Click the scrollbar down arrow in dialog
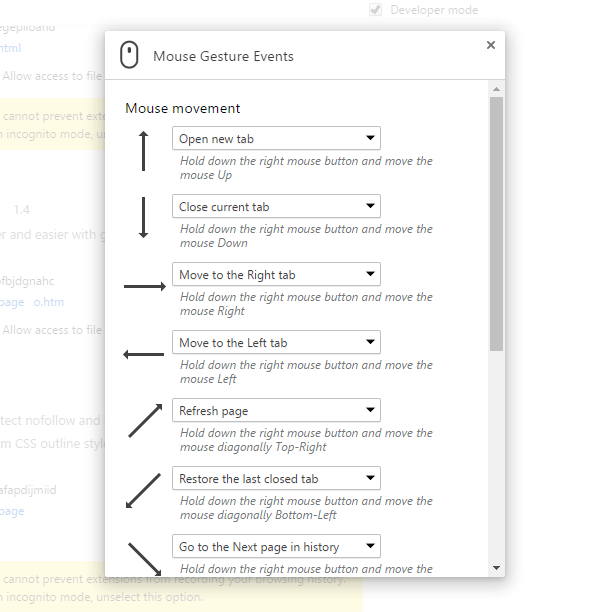Viewport: 600px width, 612px height. tap(497, 568)
